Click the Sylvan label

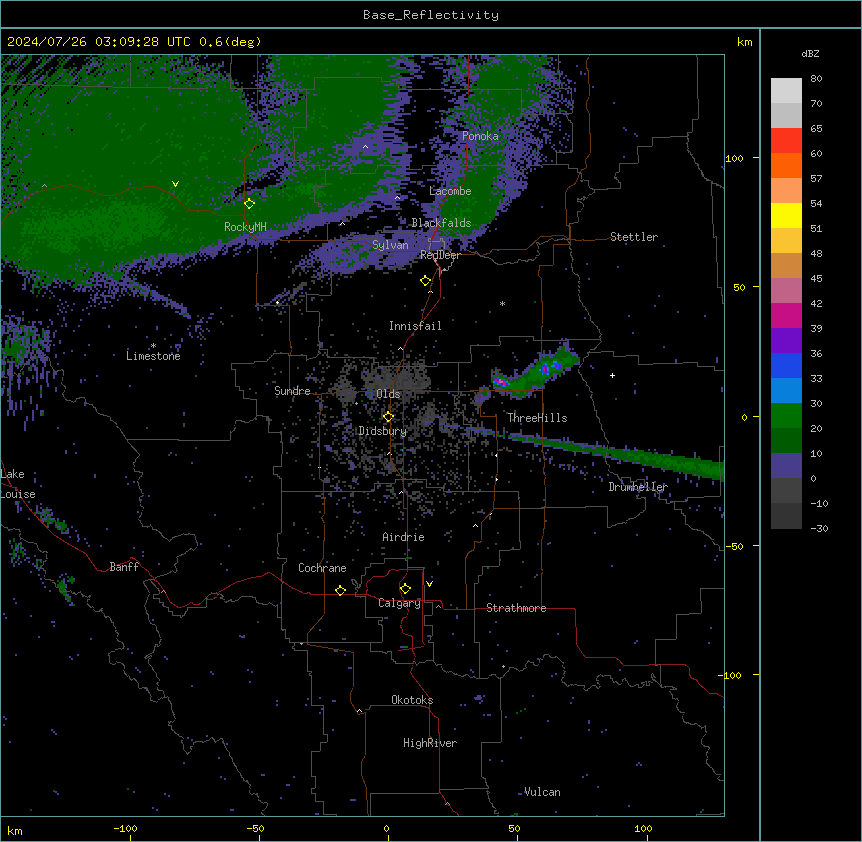pos(390,245)
